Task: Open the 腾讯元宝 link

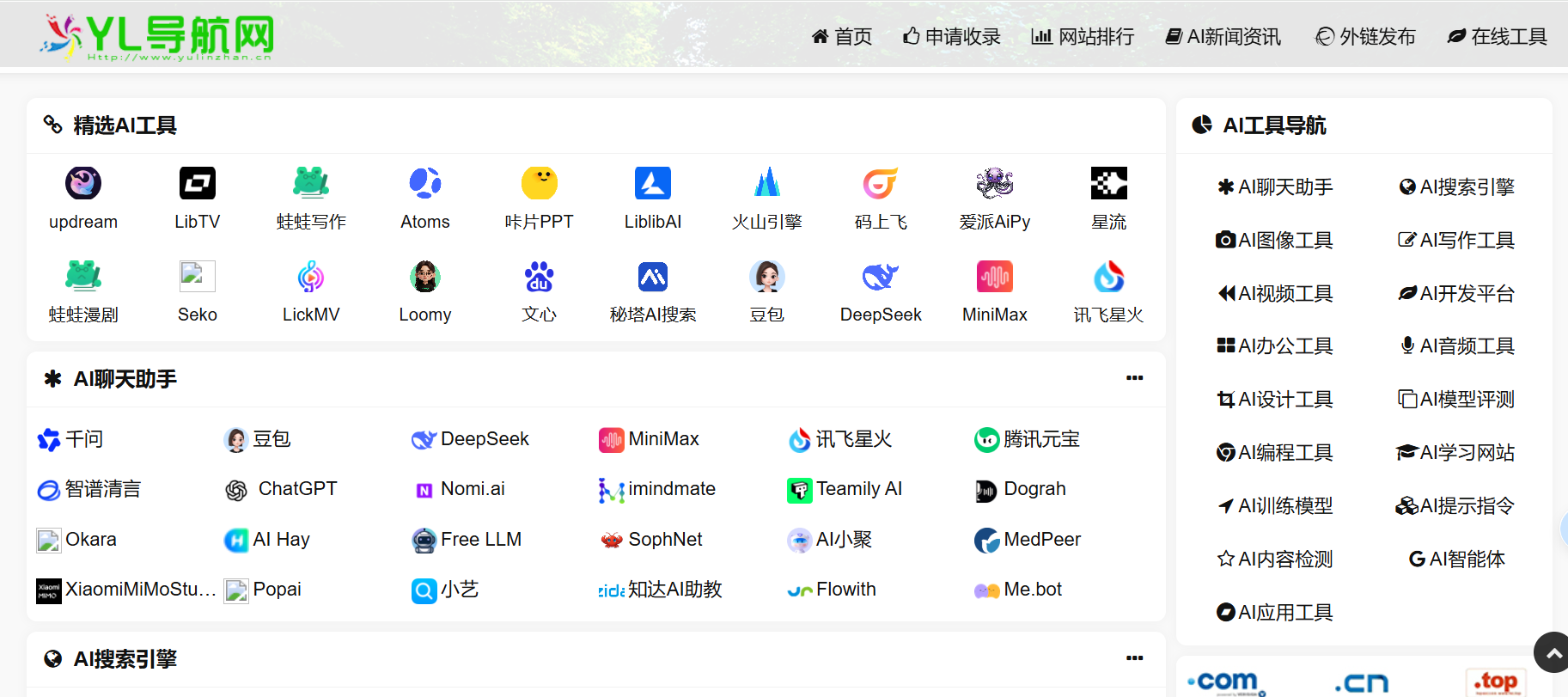Action: 1027,439
